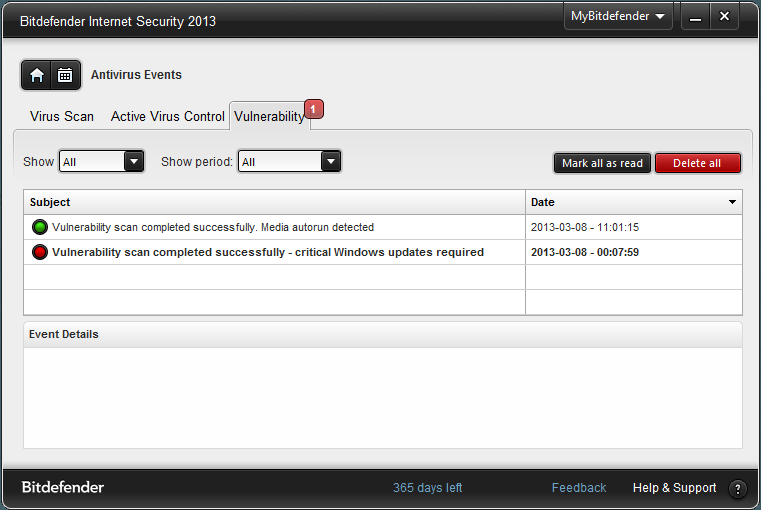Open the MyBitdefender dropdown menu
761x510 pixels.
[x=617, y=17]
